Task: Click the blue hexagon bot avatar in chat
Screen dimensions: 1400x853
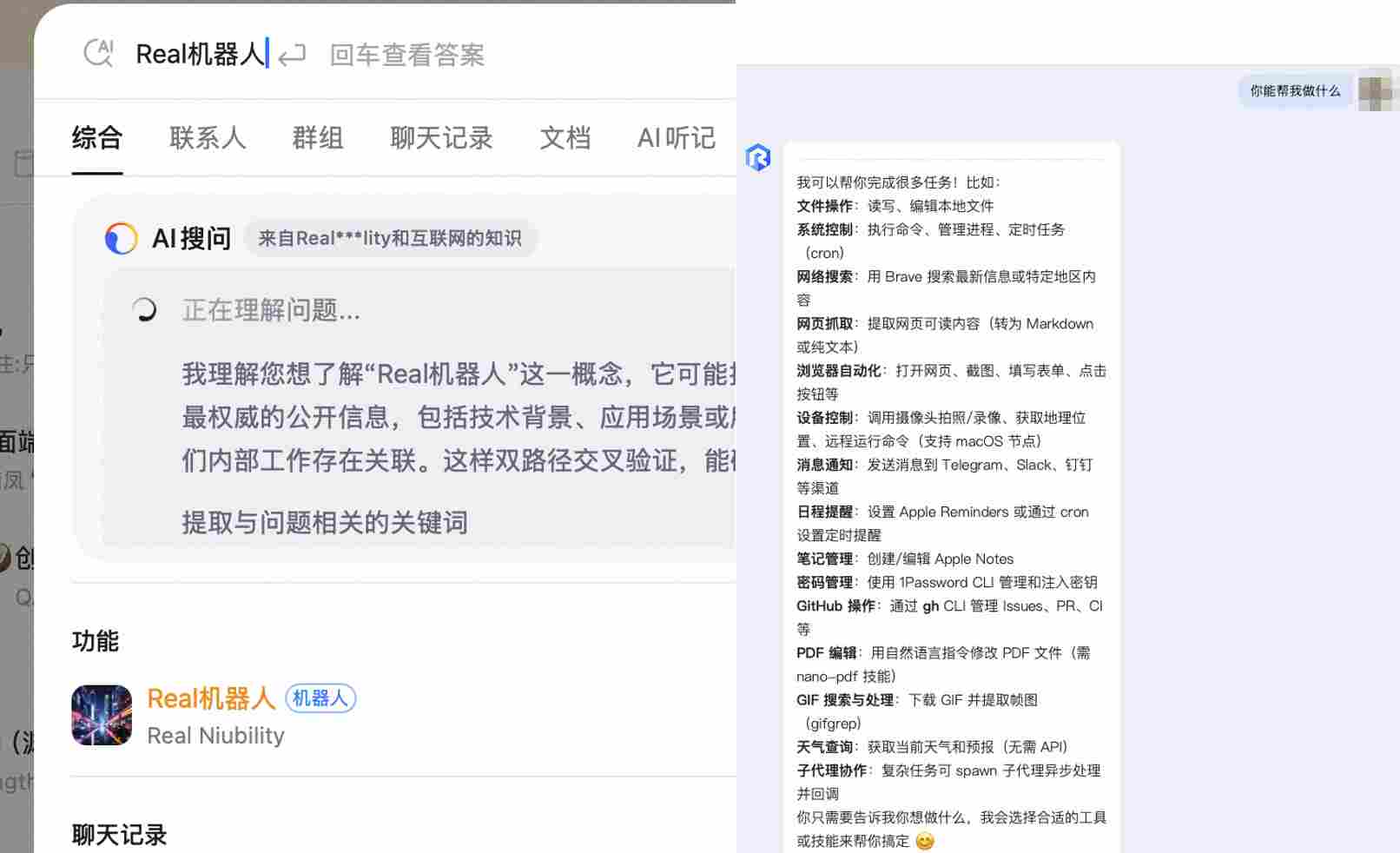Action: [x=759, y=157]
